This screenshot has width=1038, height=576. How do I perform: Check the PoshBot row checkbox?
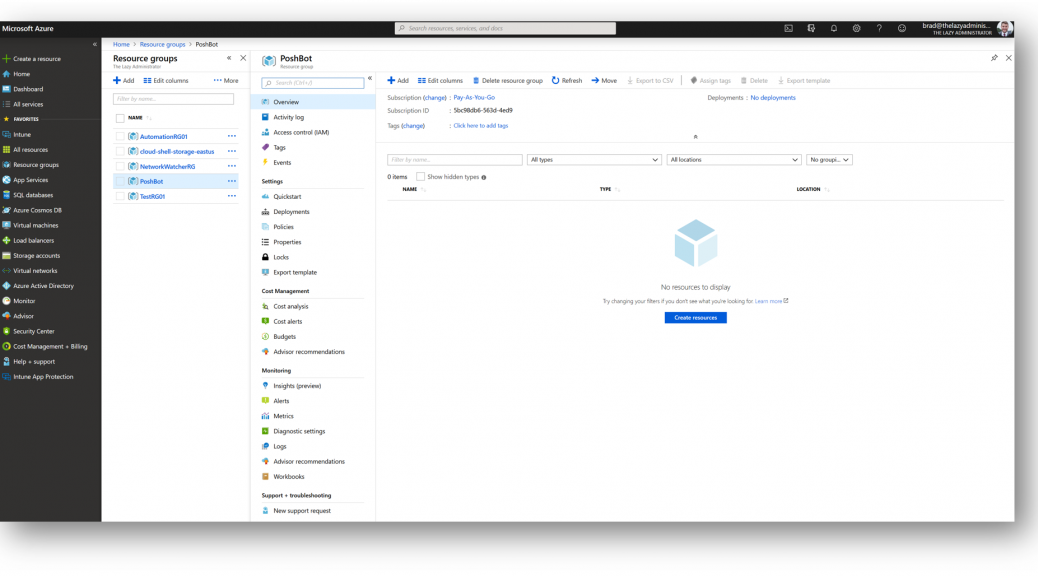tap(120, 181)
